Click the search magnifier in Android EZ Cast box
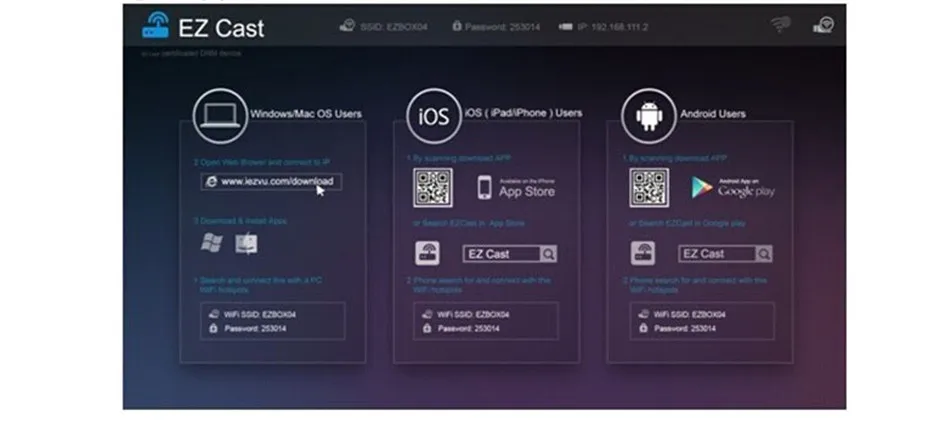 [x=764, y=254]
